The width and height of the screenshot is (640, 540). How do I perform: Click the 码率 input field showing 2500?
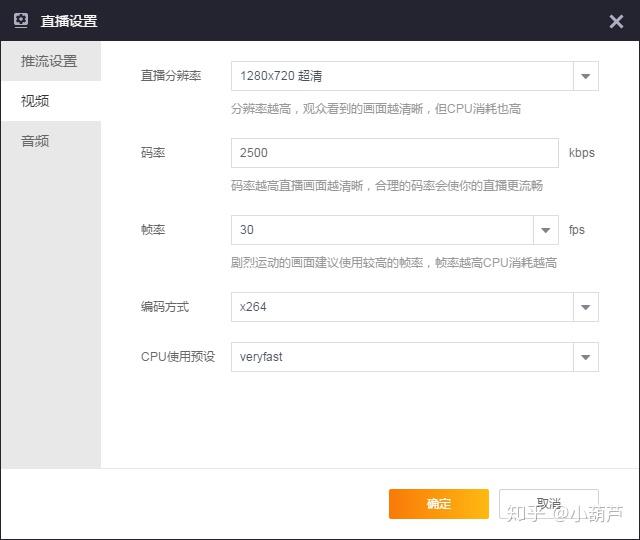tap(395, 153)
